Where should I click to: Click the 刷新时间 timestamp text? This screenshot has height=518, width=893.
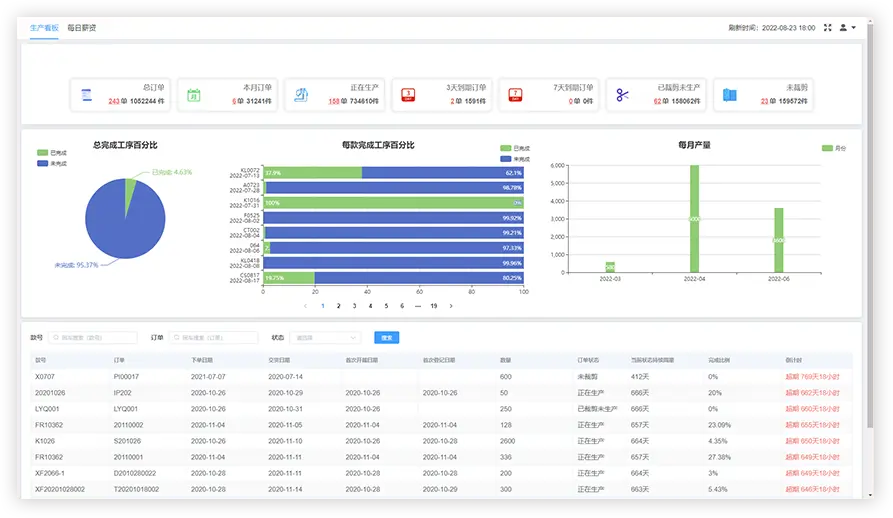(772, 27)
